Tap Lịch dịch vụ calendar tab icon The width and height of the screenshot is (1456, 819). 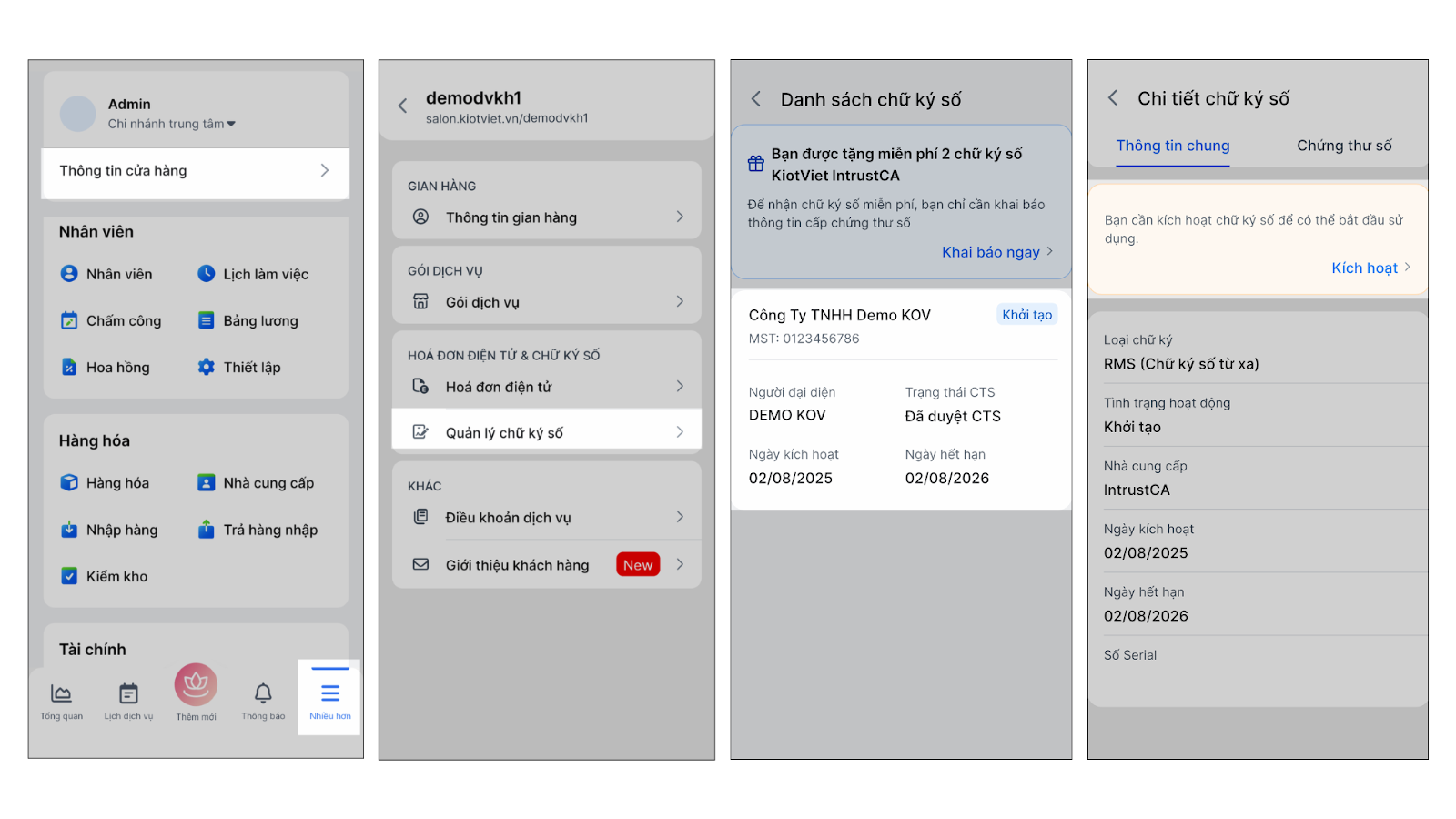128,693
